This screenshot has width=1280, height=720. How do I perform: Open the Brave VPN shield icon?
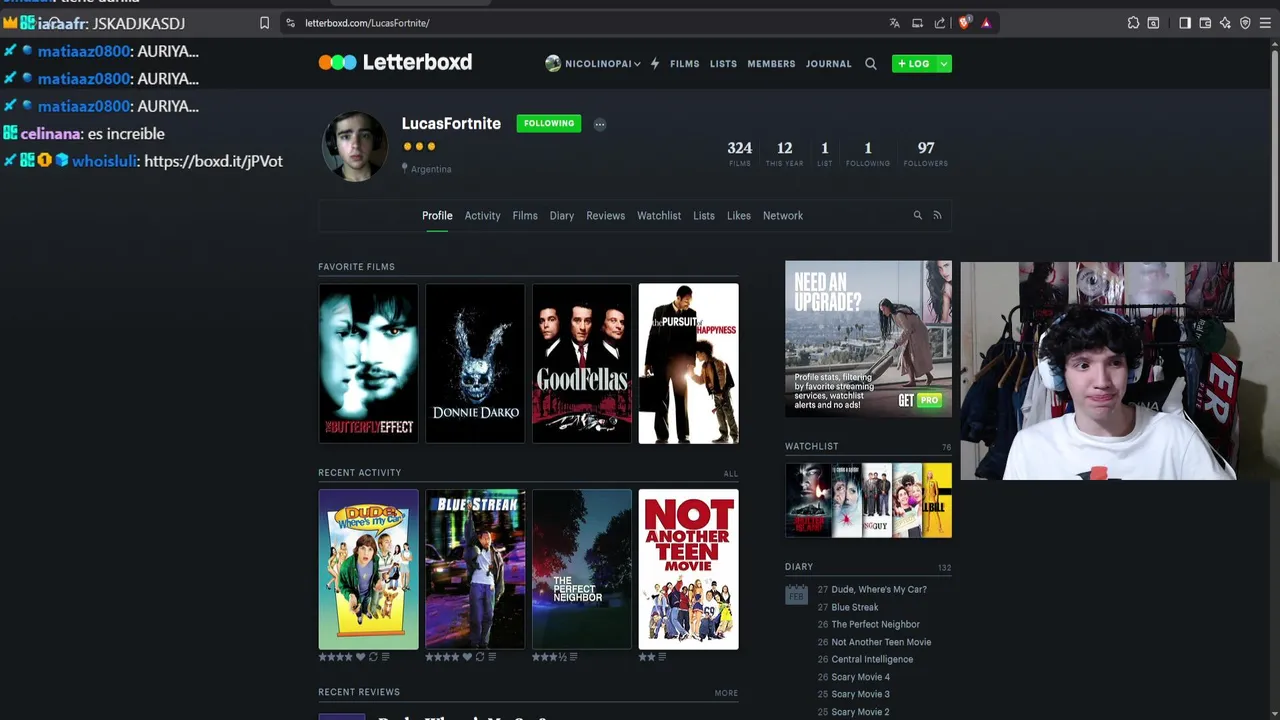[1245, 23]
